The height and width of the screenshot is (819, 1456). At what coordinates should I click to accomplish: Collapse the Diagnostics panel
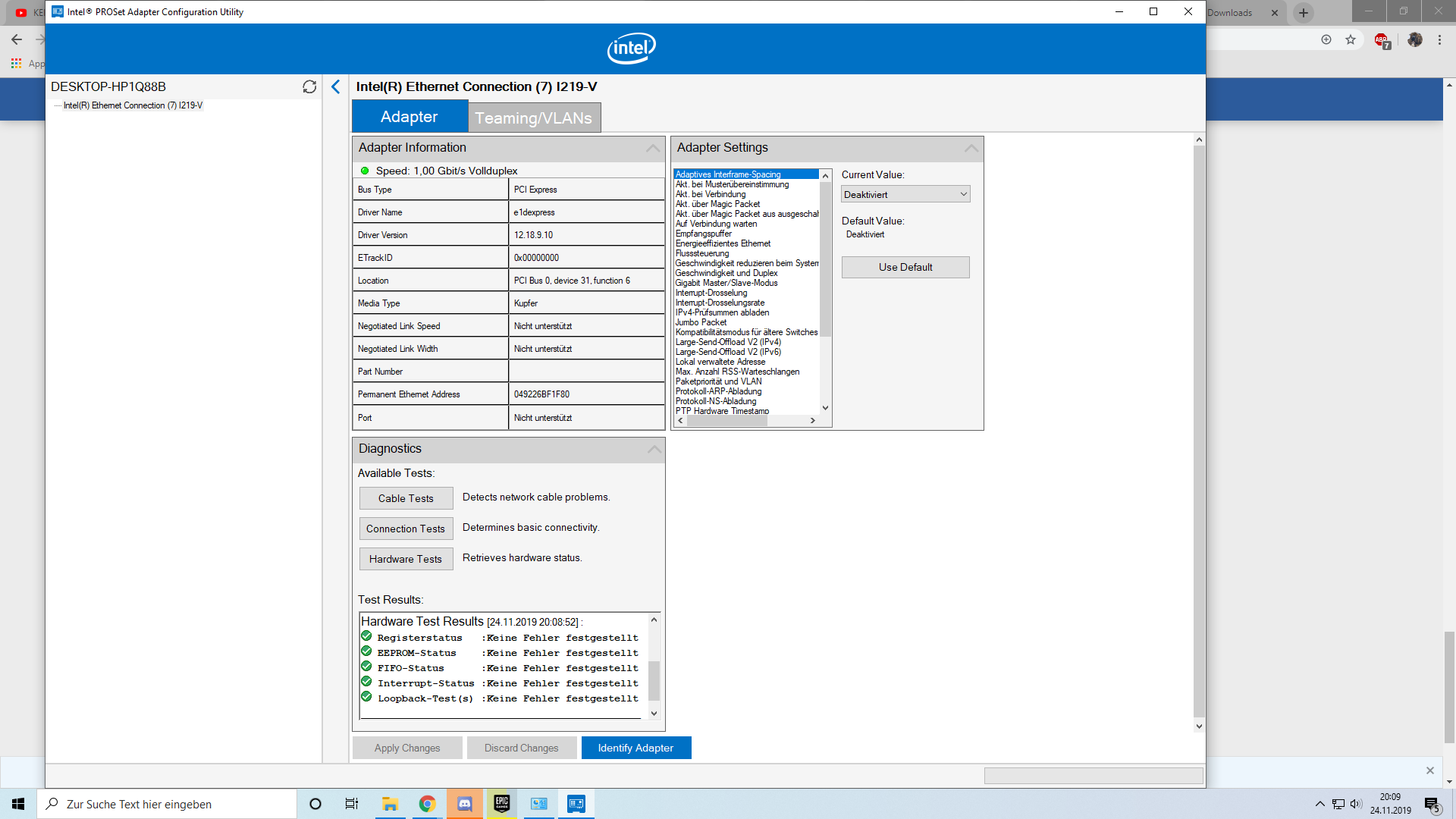pos(654,449)
